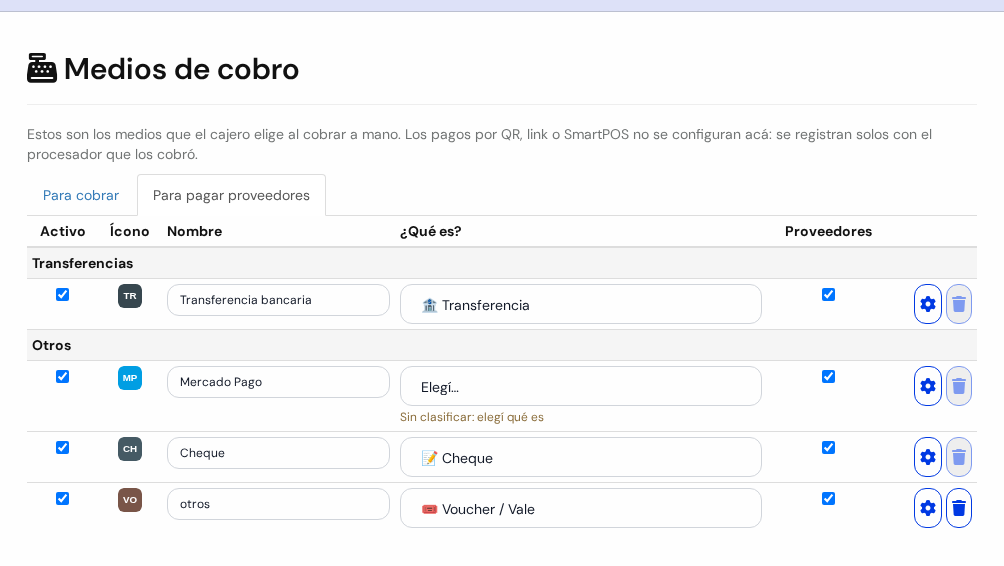Open gear settings for Cheque row
The image size is (1004, 566).
[x=928, y=457]
